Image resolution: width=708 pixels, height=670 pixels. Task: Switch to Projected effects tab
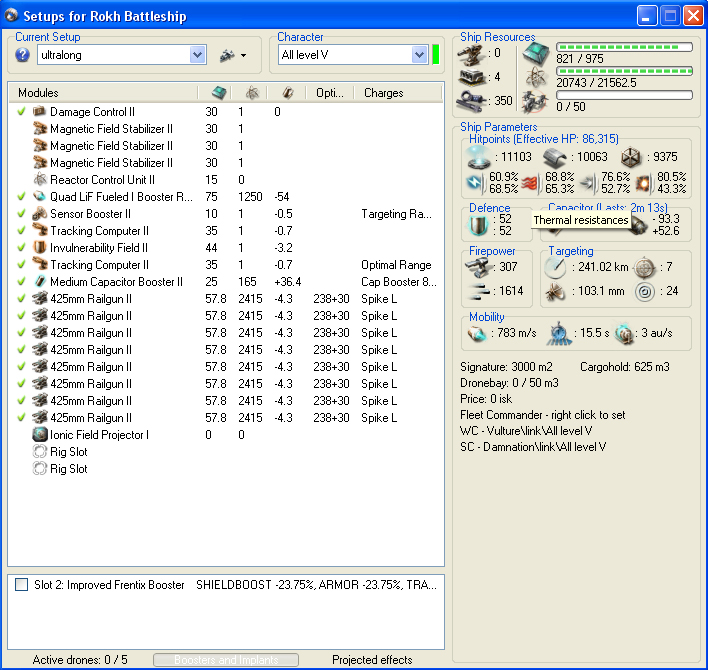372,660
